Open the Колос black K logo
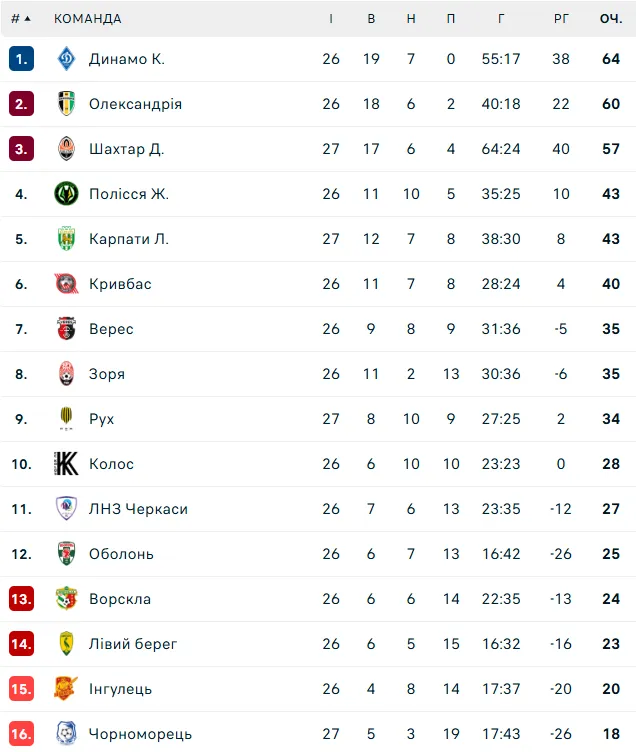Viewport: 636px width, 752px height. coord(66,464)
